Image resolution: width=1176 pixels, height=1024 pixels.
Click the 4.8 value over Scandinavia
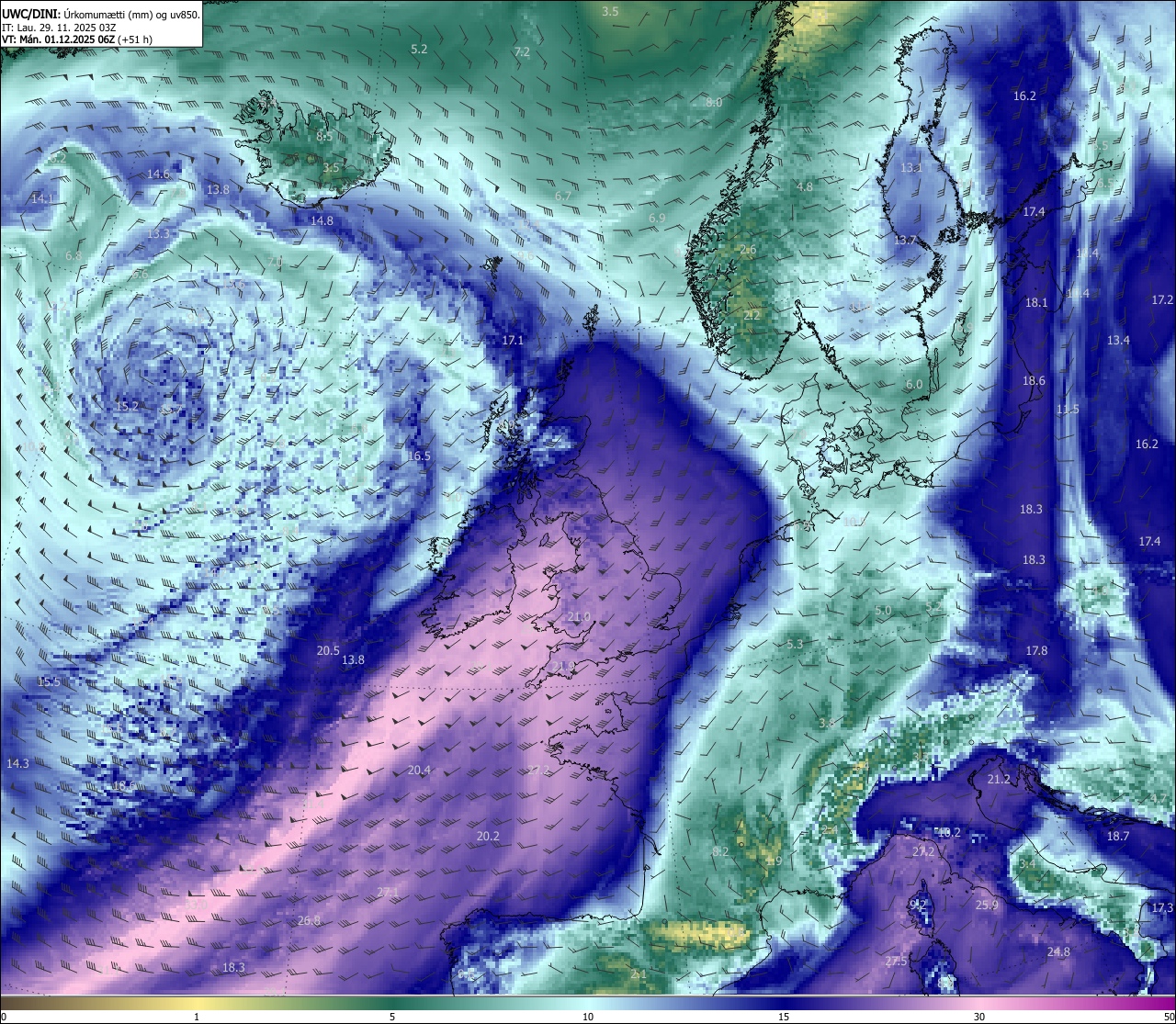[x=805, y=186]
